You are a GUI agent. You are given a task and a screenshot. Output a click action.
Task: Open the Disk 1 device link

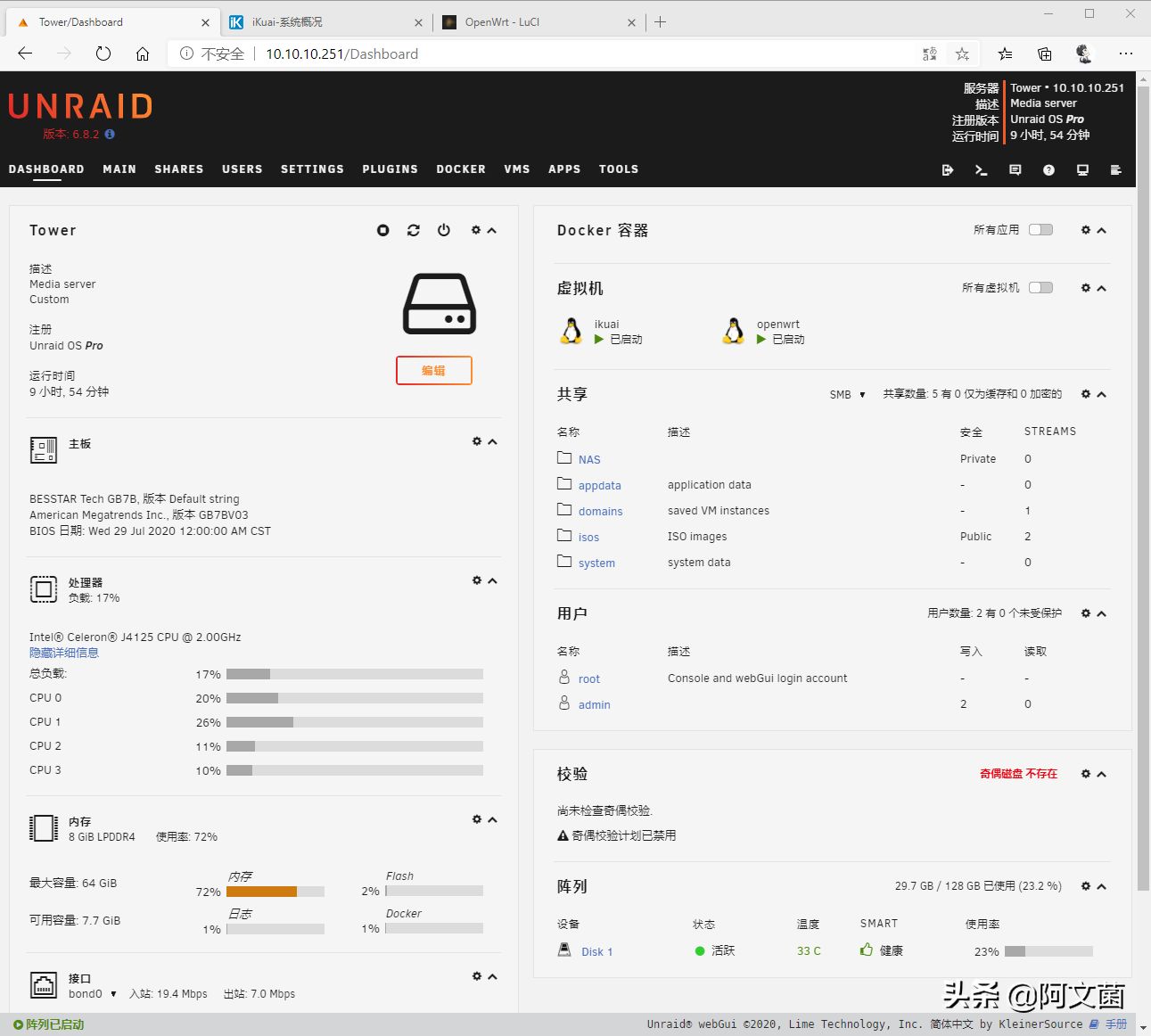[596, 951]
